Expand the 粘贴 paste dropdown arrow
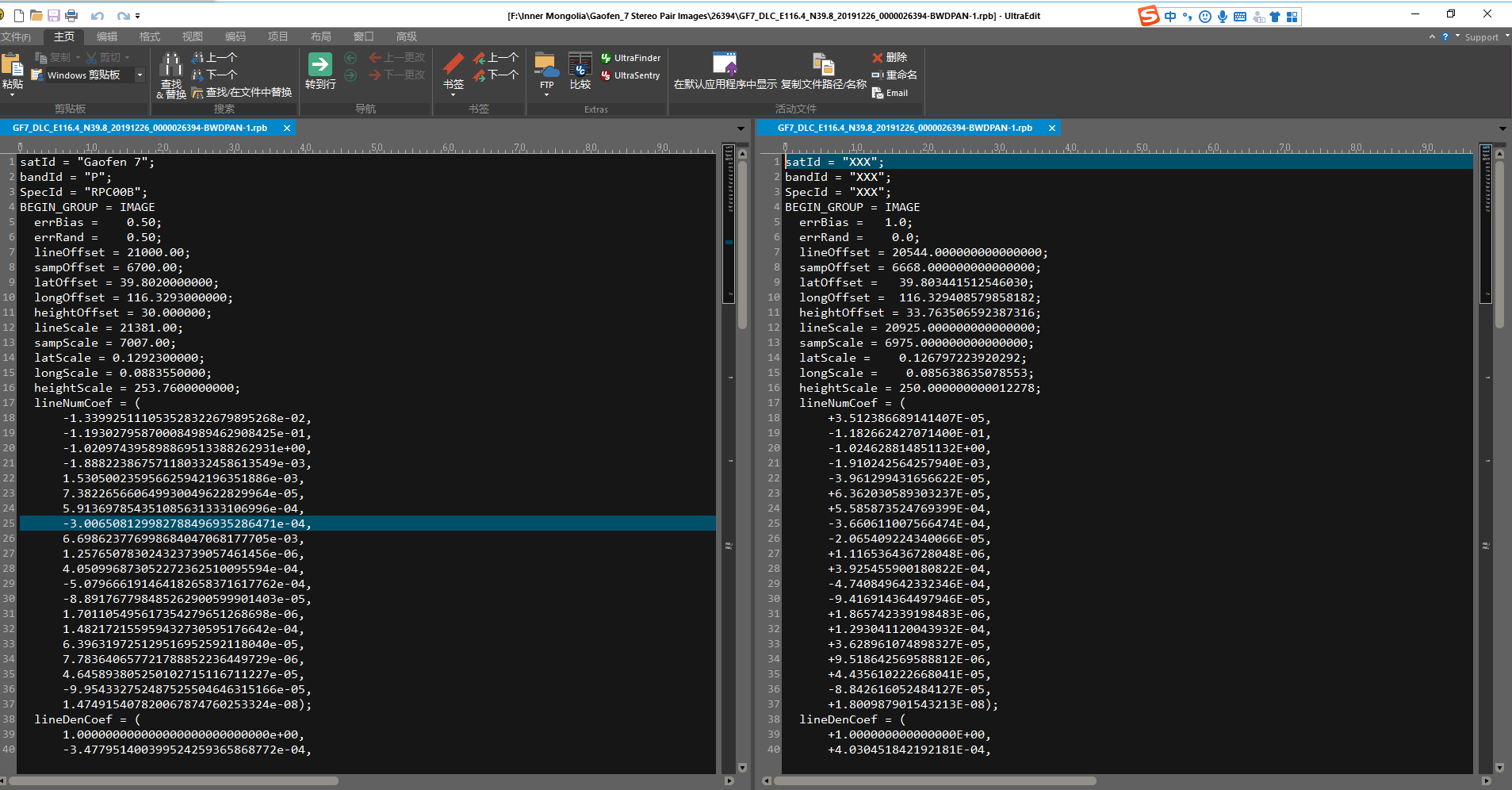Image resolution: width=1512 pixels, height=790 pixels. point(13,94)
